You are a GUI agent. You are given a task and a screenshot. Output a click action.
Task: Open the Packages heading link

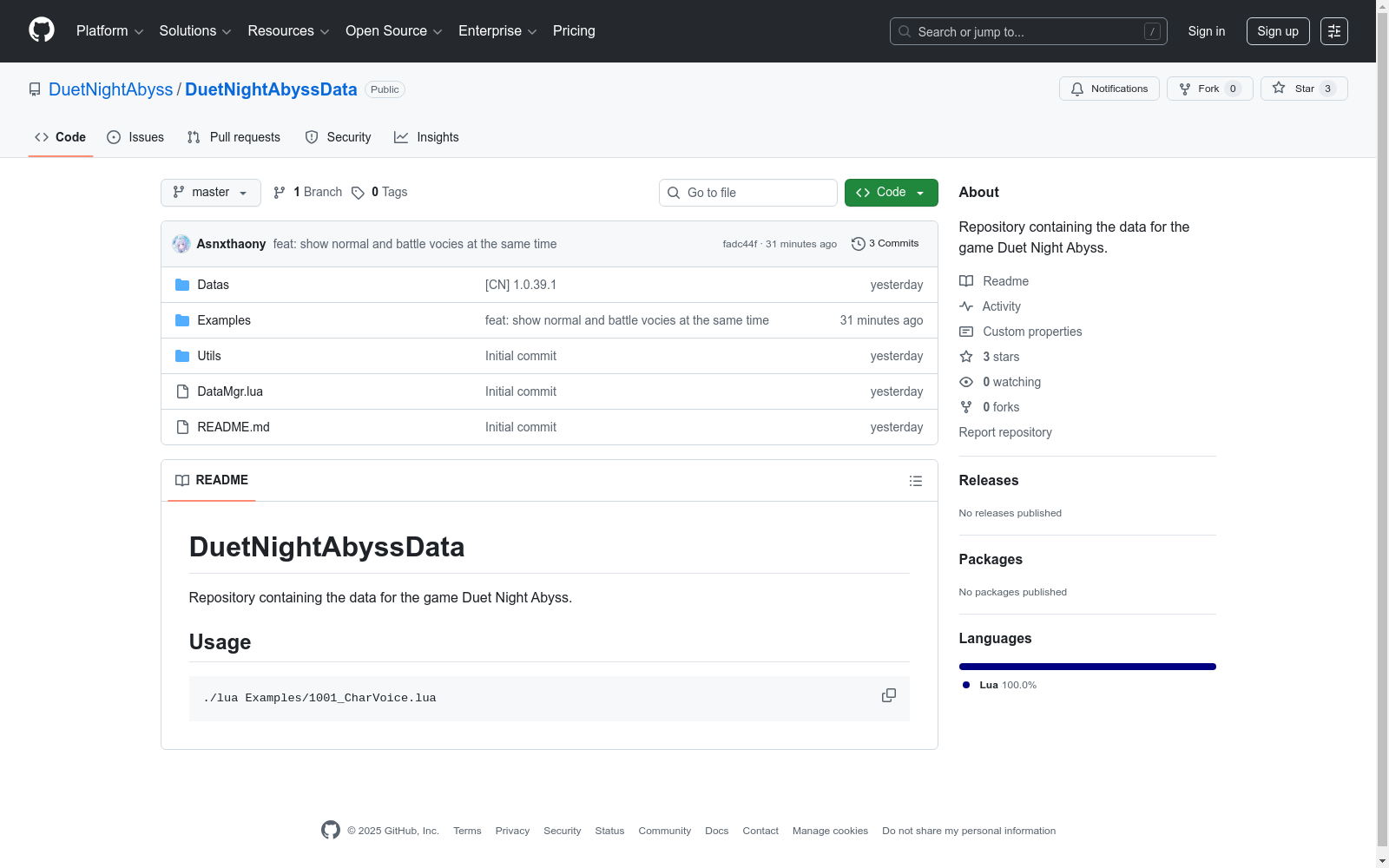pyautogui.click(x=991, y=559)
